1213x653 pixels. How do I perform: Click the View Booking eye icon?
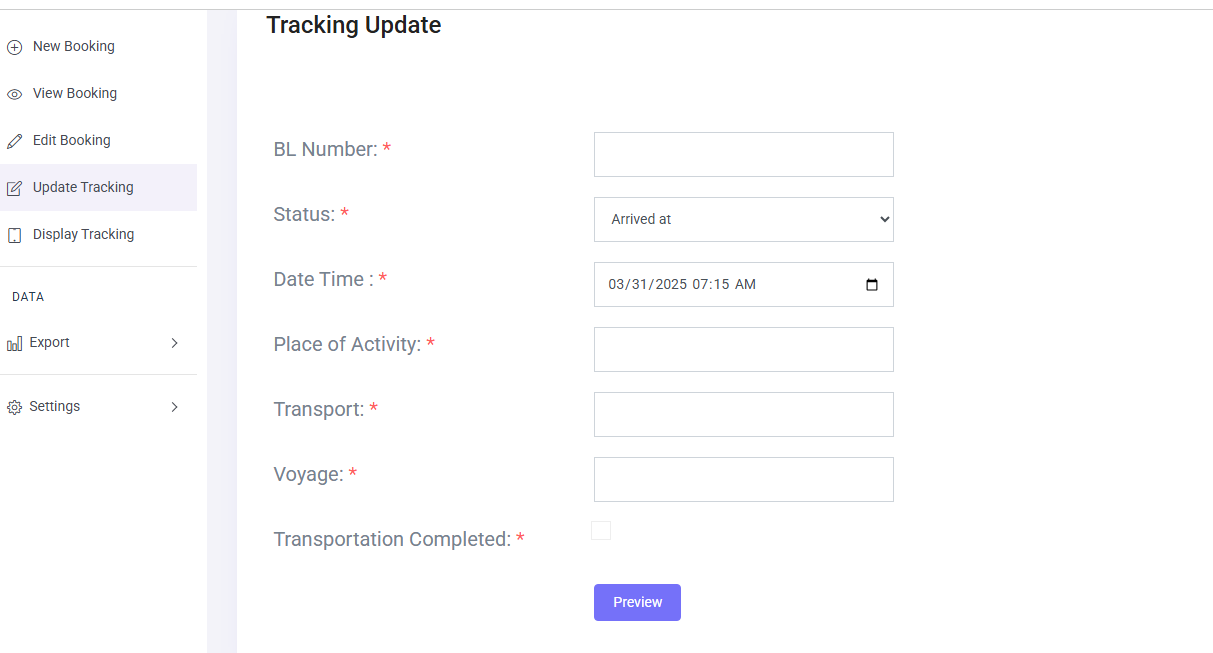14,94
